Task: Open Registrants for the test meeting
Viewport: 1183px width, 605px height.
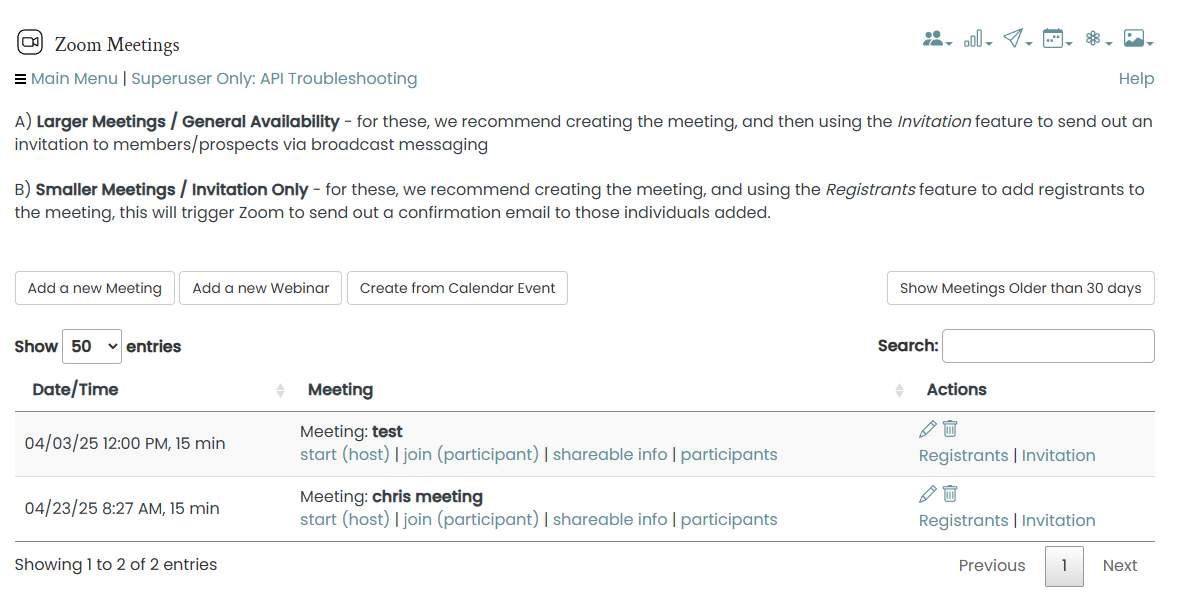Action: (x=963, y=456)
